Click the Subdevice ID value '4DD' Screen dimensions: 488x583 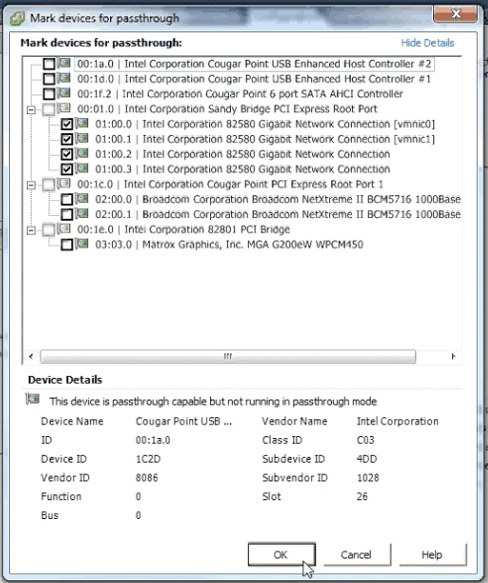coord(367,459)
